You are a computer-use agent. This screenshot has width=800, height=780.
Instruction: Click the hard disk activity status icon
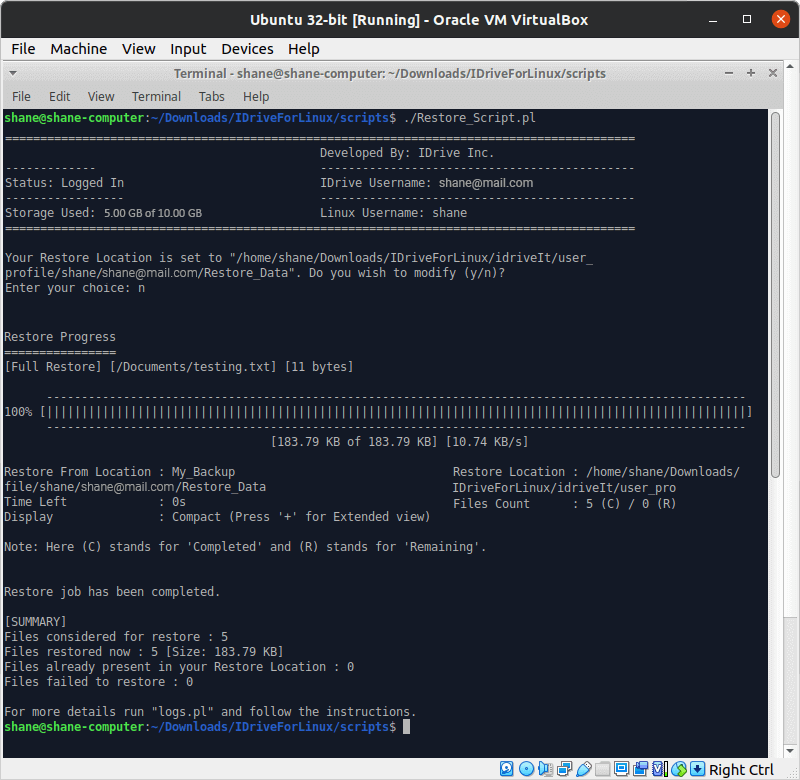506,769
